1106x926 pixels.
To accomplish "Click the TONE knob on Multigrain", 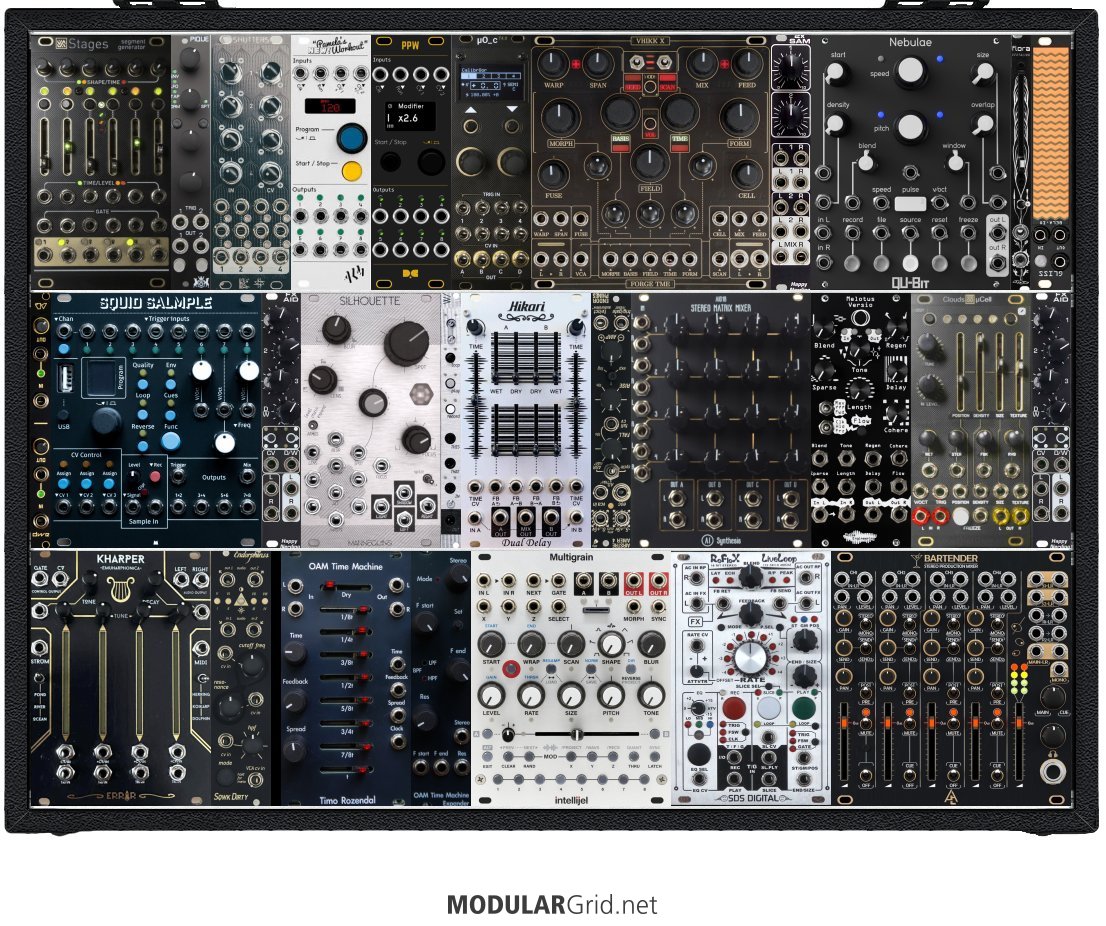I will tap(651, 695).
